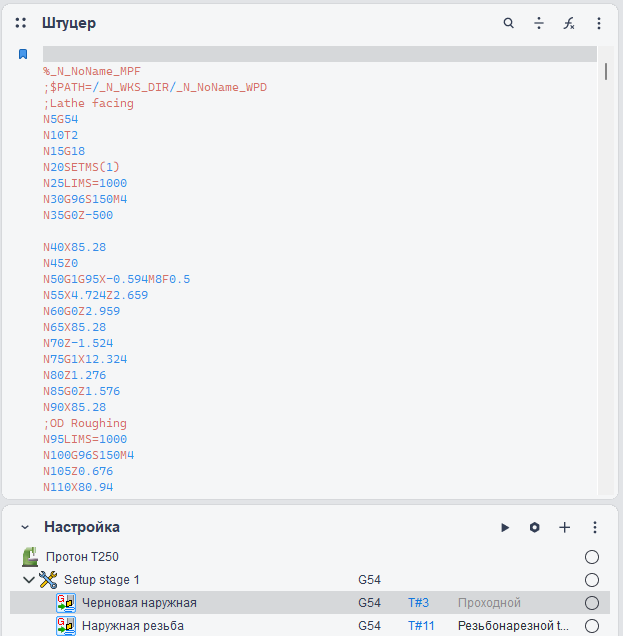
Task: Grab the drag handle beside Штуцер title
Action: pos(21,23)
